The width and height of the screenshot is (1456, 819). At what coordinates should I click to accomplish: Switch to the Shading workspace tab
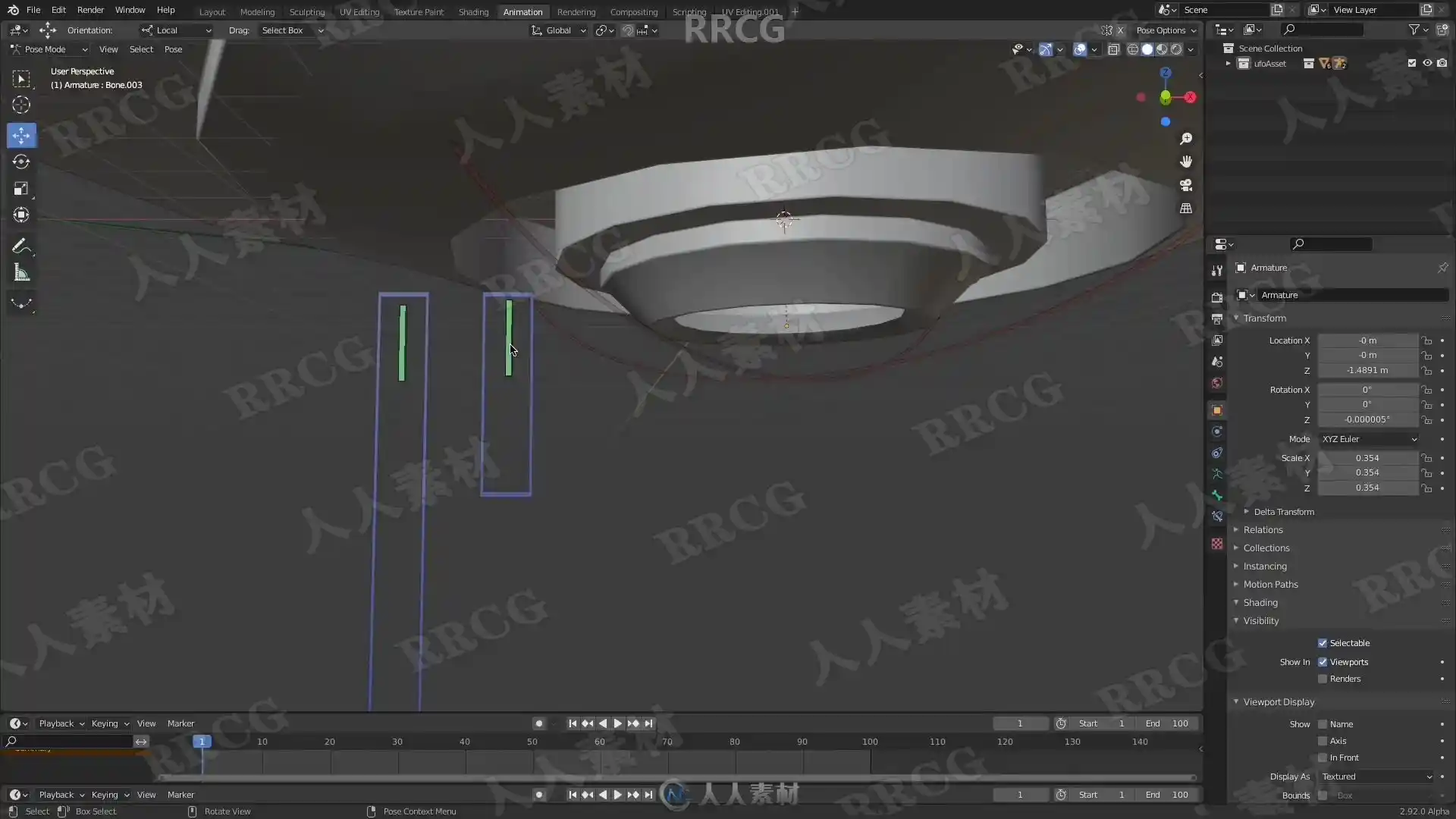(473, 11)
